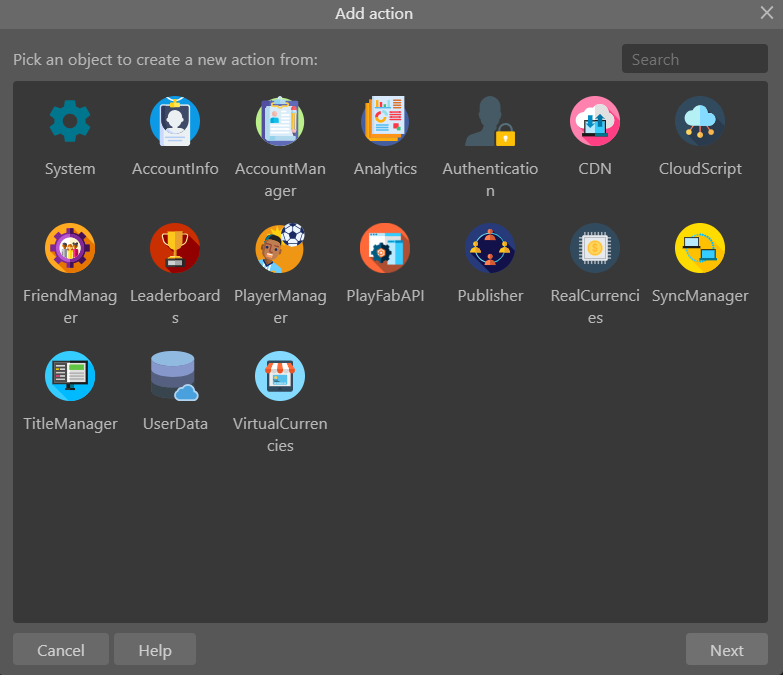The width and height of the screenshot is (783, 675).
Task: Select the CDN cloud upload icon
Action: (x=595, y=121)
